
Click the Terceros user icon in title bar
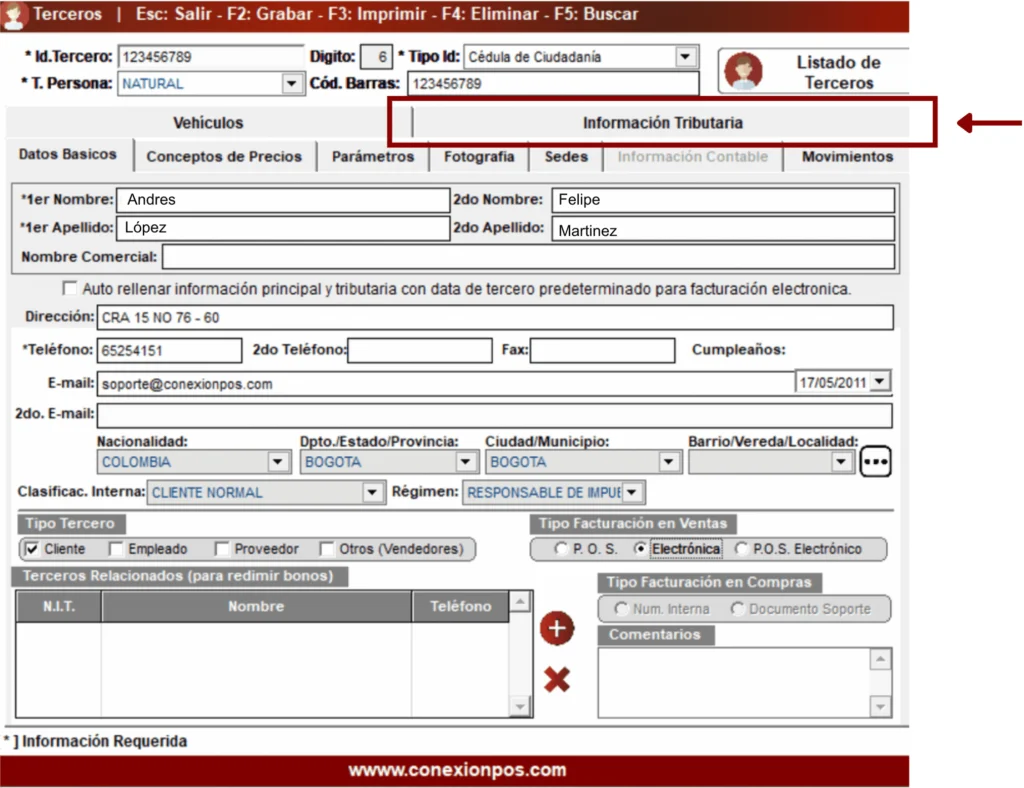[x=14, y=15]
